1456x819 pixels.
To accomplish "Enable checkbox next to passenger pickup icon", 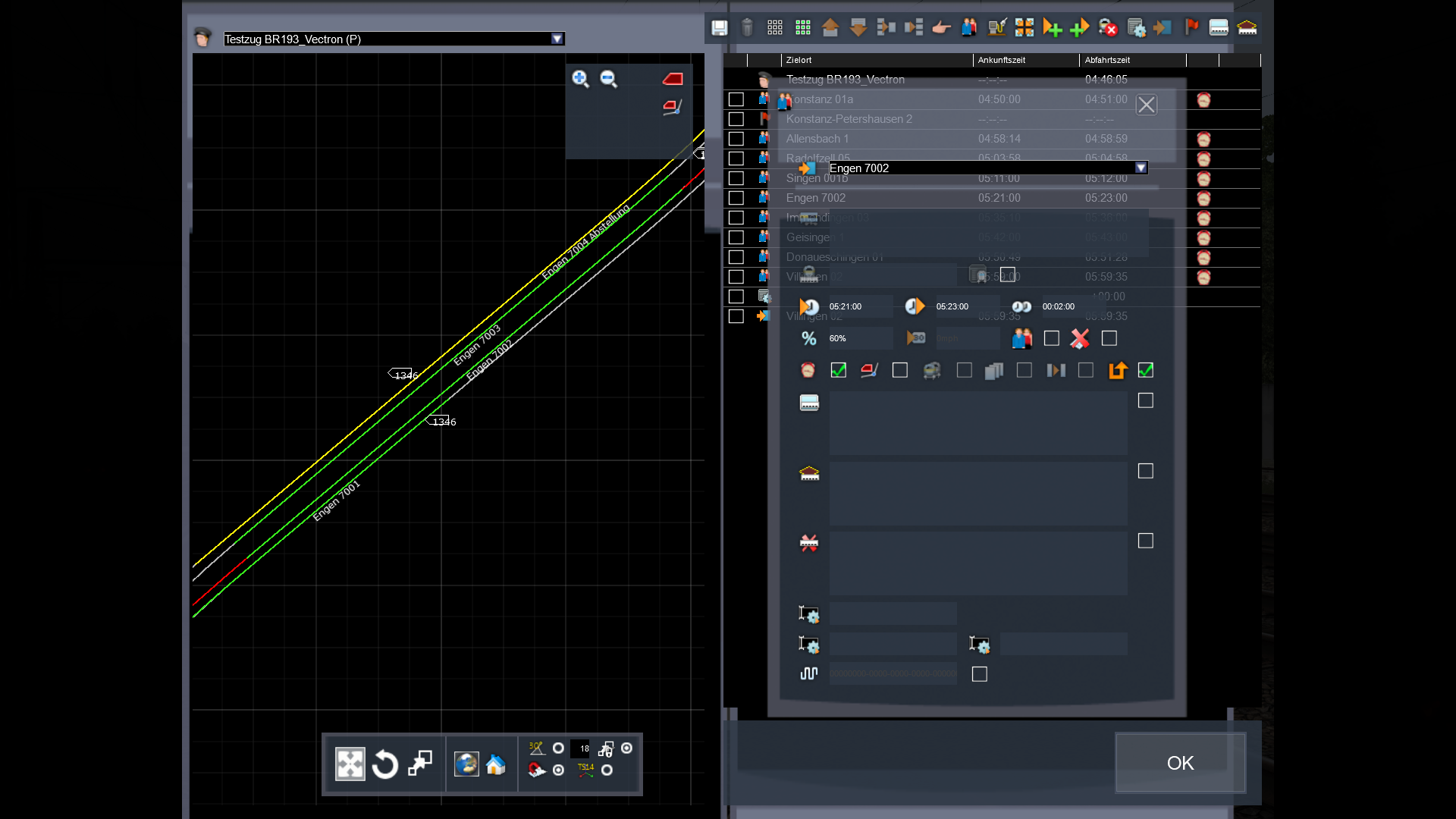I will (x=1051, y=338).
